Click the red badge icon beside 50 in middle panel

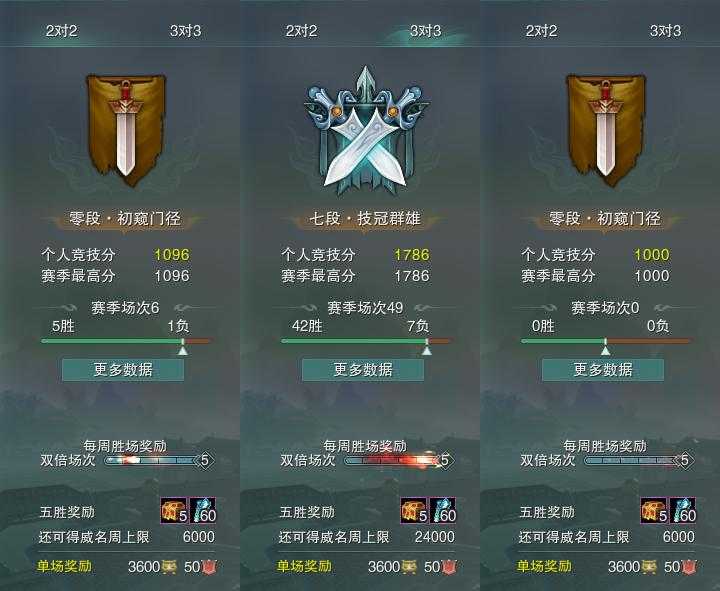[x=450, y=567]
